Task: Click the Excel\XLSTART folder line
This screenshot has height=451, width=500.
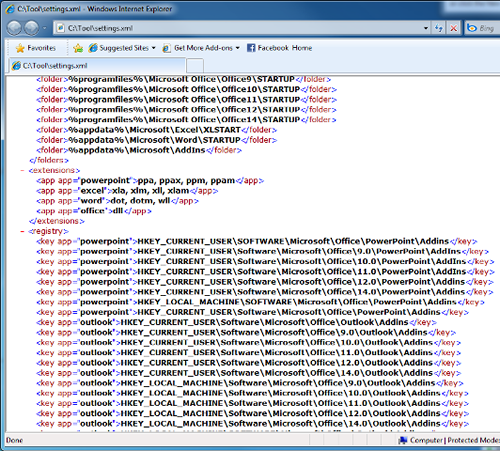Action: pyautogui.click(x=156, y=130)
